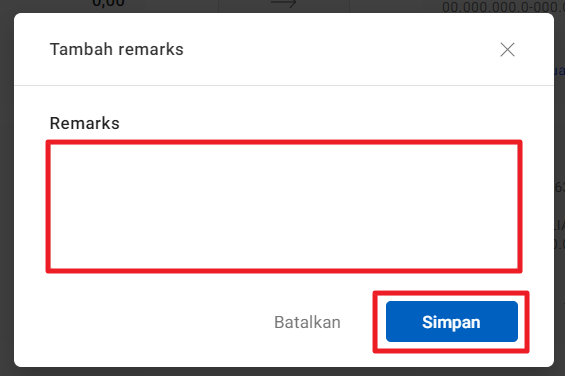Click the 0,00 amount behind the dialog
The width and height of the screenshot is (565, 376).
pyautogui.click(x=108, y=4)
